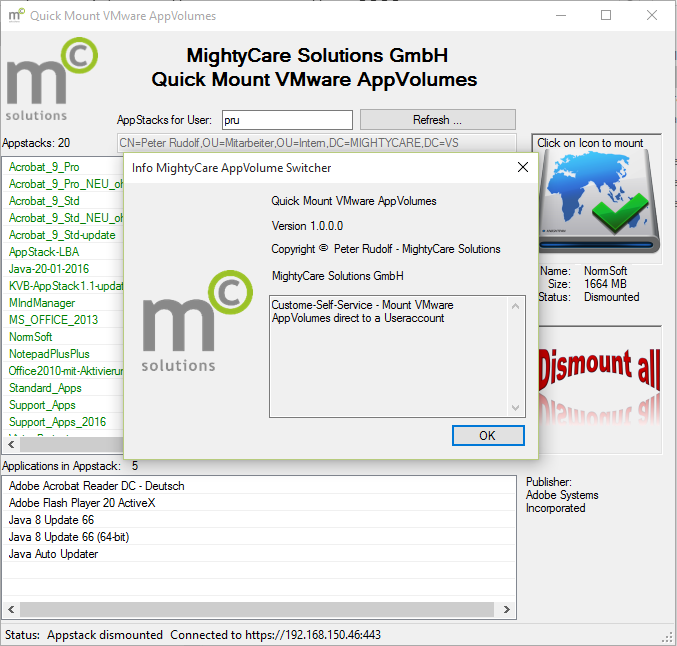Click the status bar resize grip
Viewport: 677px width, 646px height.
[x=669, y=638]
